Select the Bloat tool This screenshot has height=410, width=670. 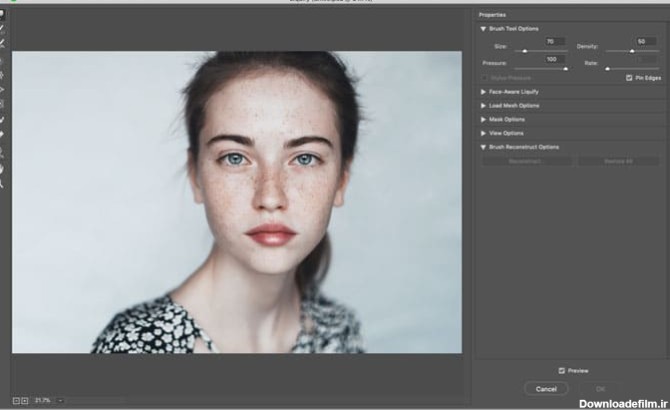coord(5,88)
